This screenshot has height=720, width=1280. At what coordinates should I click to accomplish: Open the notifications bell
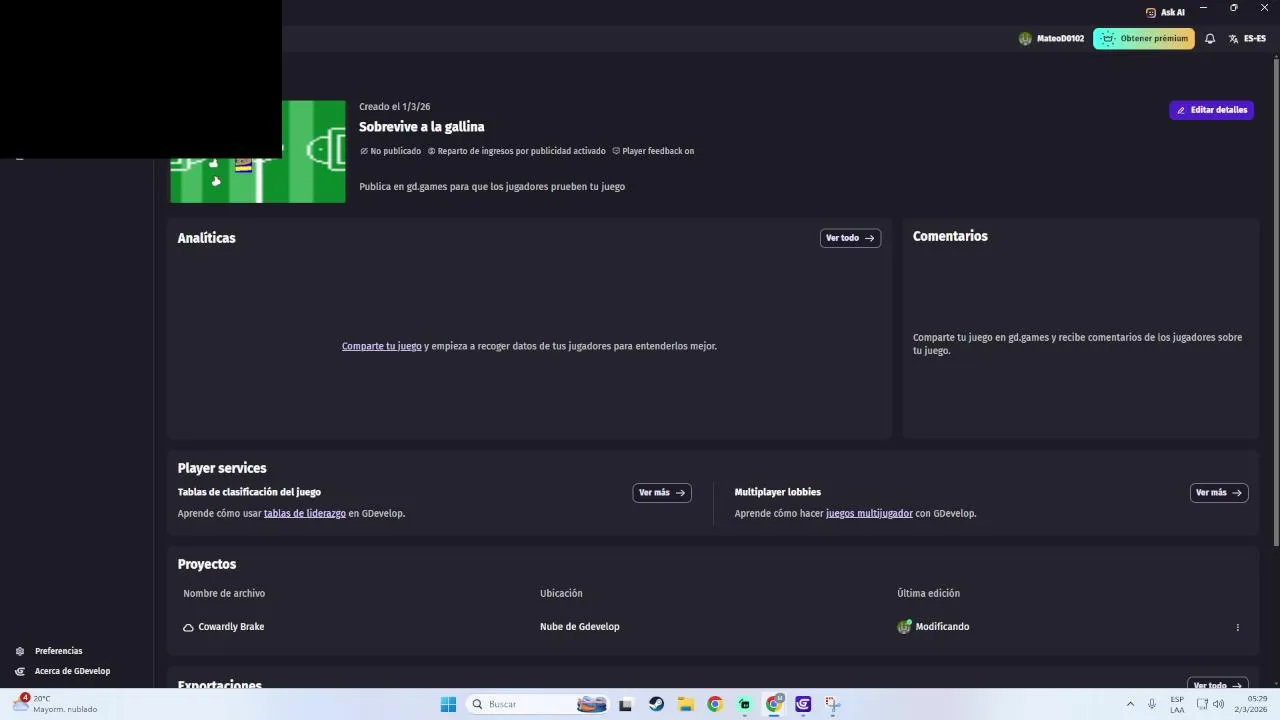click(x=1210, y=39)
